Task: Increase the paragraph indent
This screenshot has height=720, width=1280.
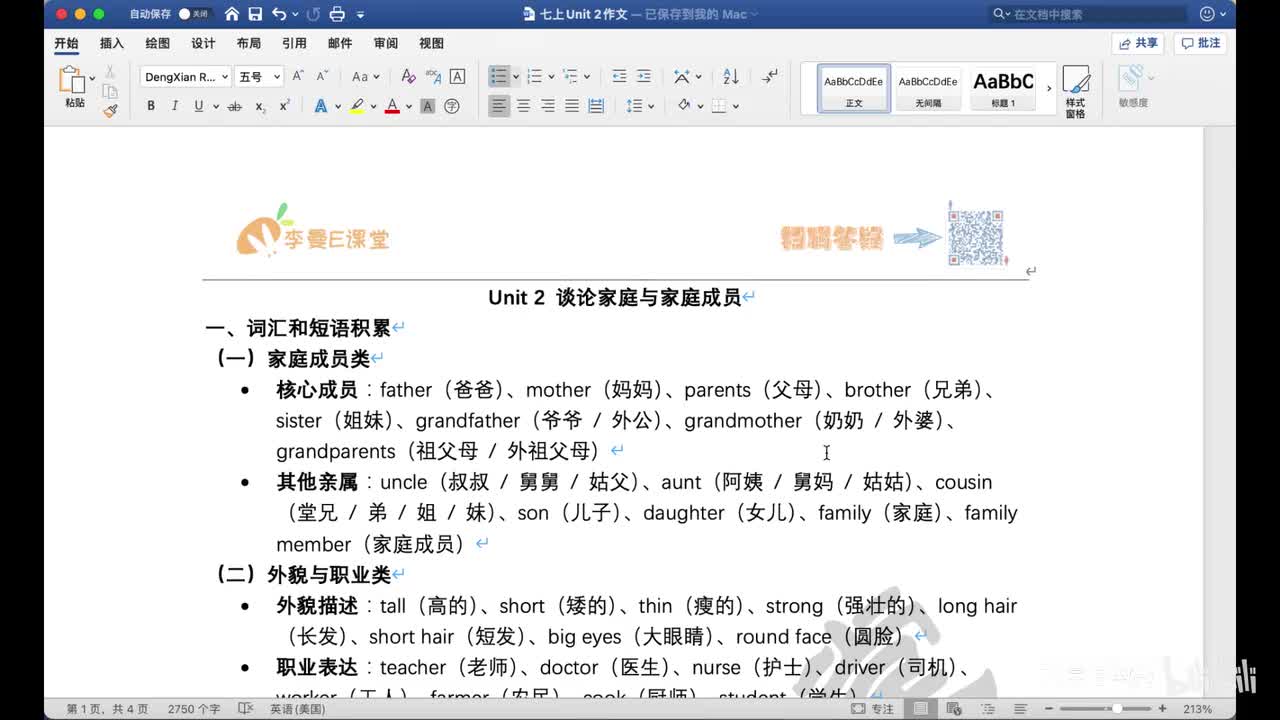Action: [x=644, y=76]
